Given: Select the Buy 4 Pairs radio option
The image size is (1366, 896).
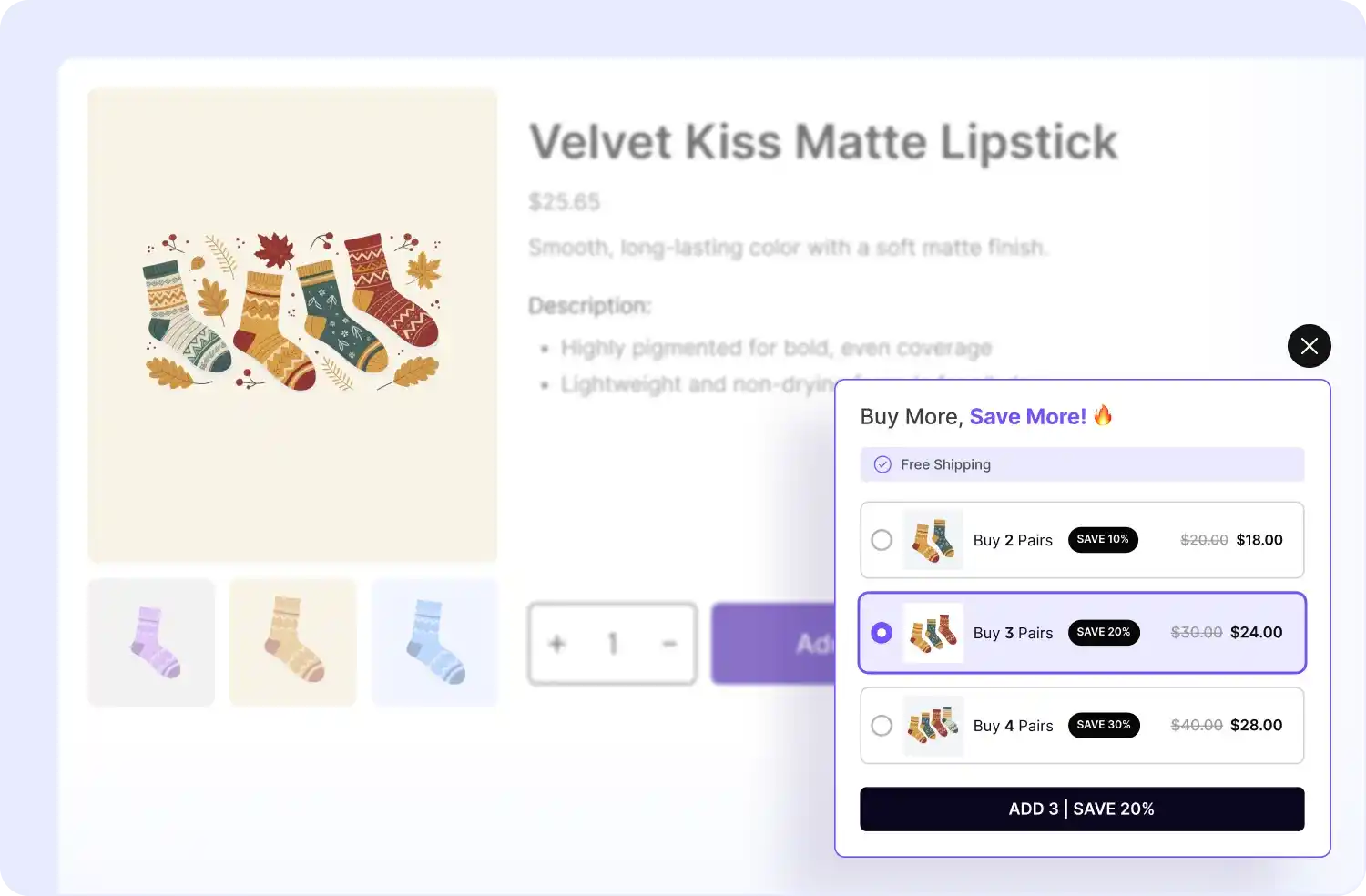Looking at the screenshot, I should pyautogui.click(x=882, y=726).
